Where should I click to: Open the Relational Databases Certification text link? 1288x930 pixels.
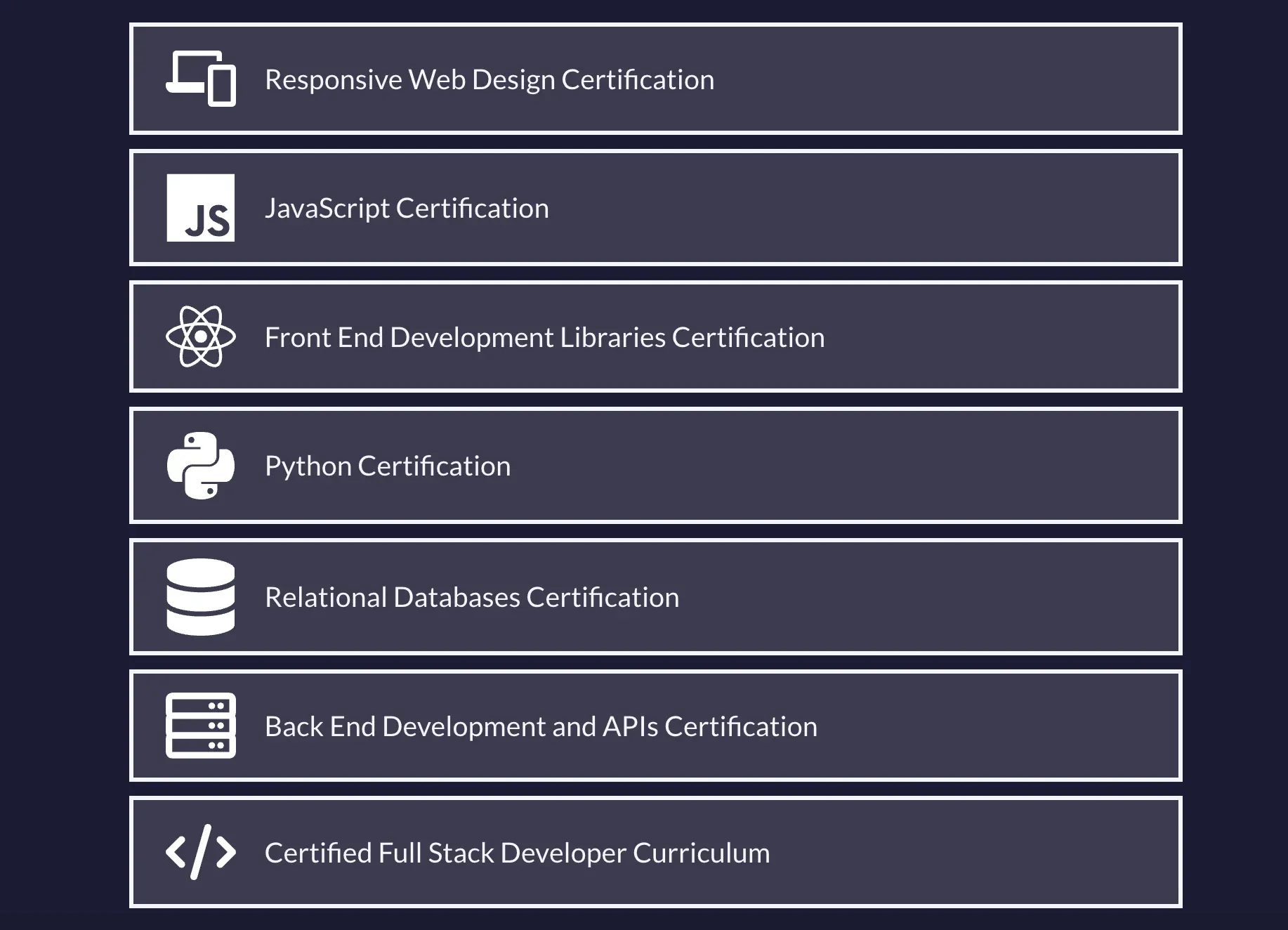(x=472, y=598)
